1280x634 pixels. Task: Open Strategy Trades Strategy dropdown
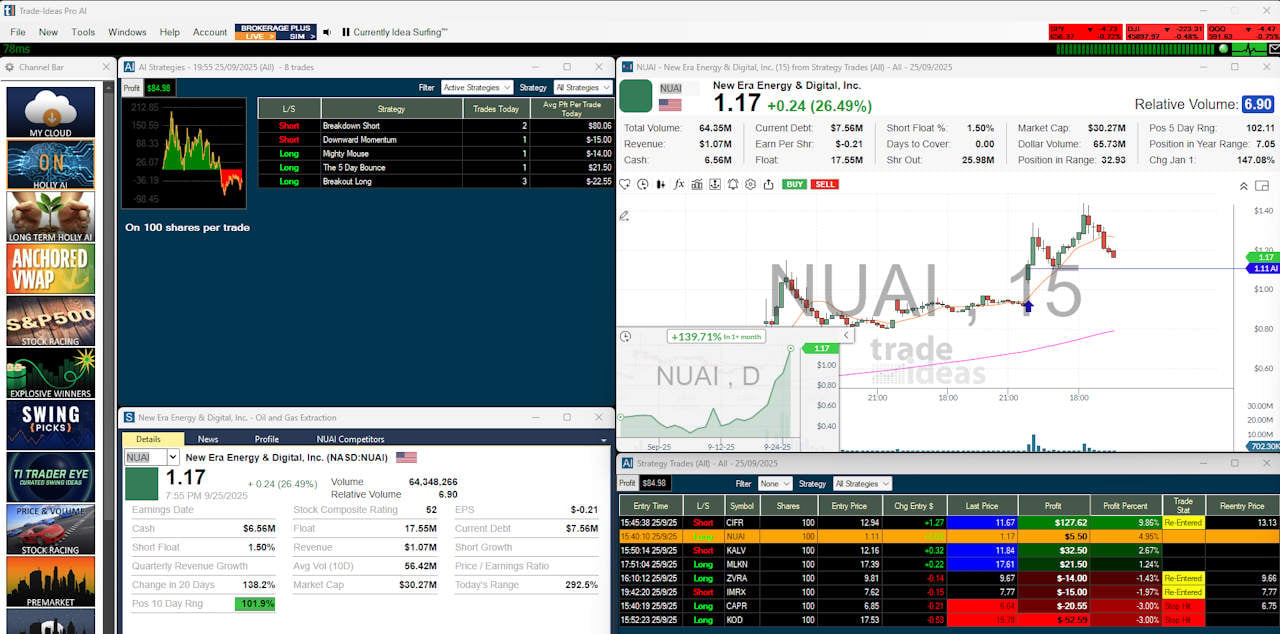(x=862, y=483)
